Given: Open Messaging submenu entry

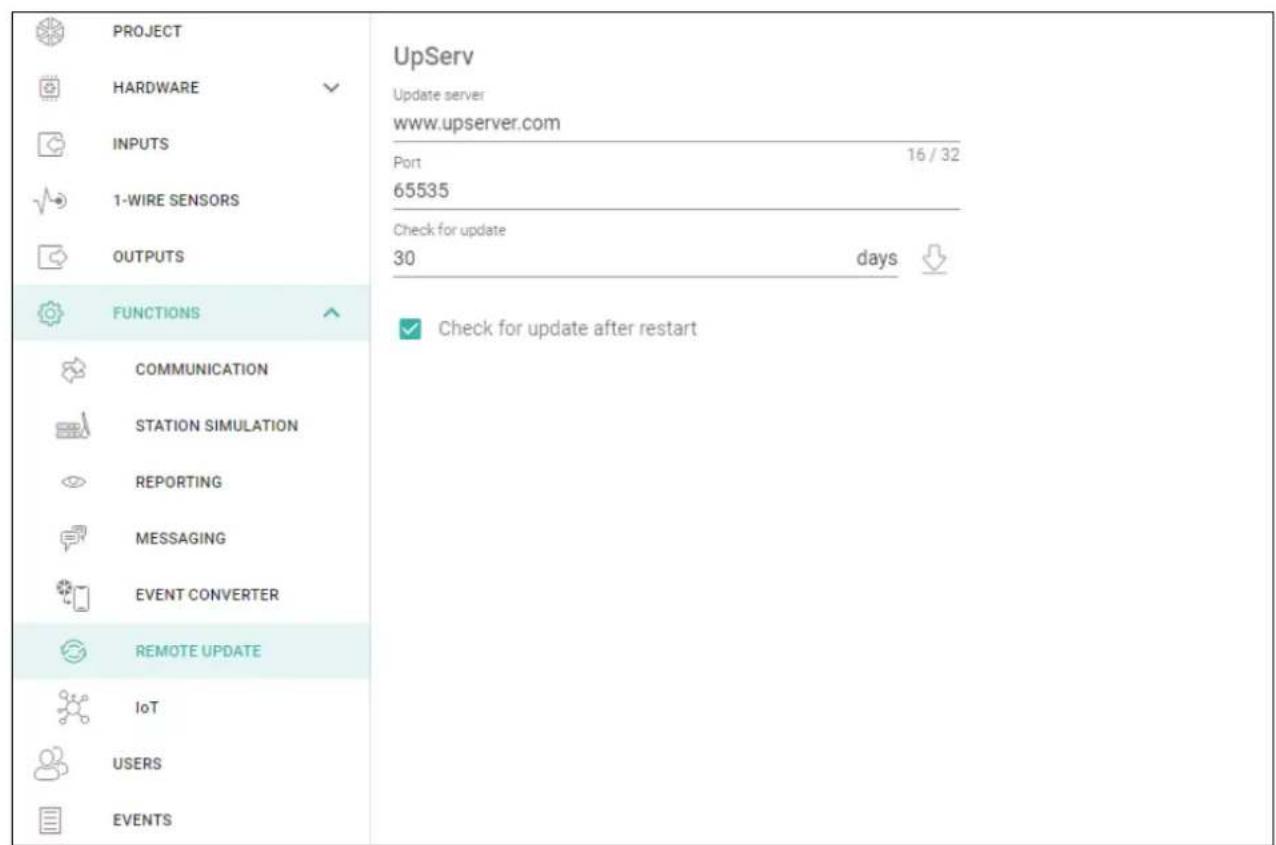Looking at the screenshot, I should [180, 538].
